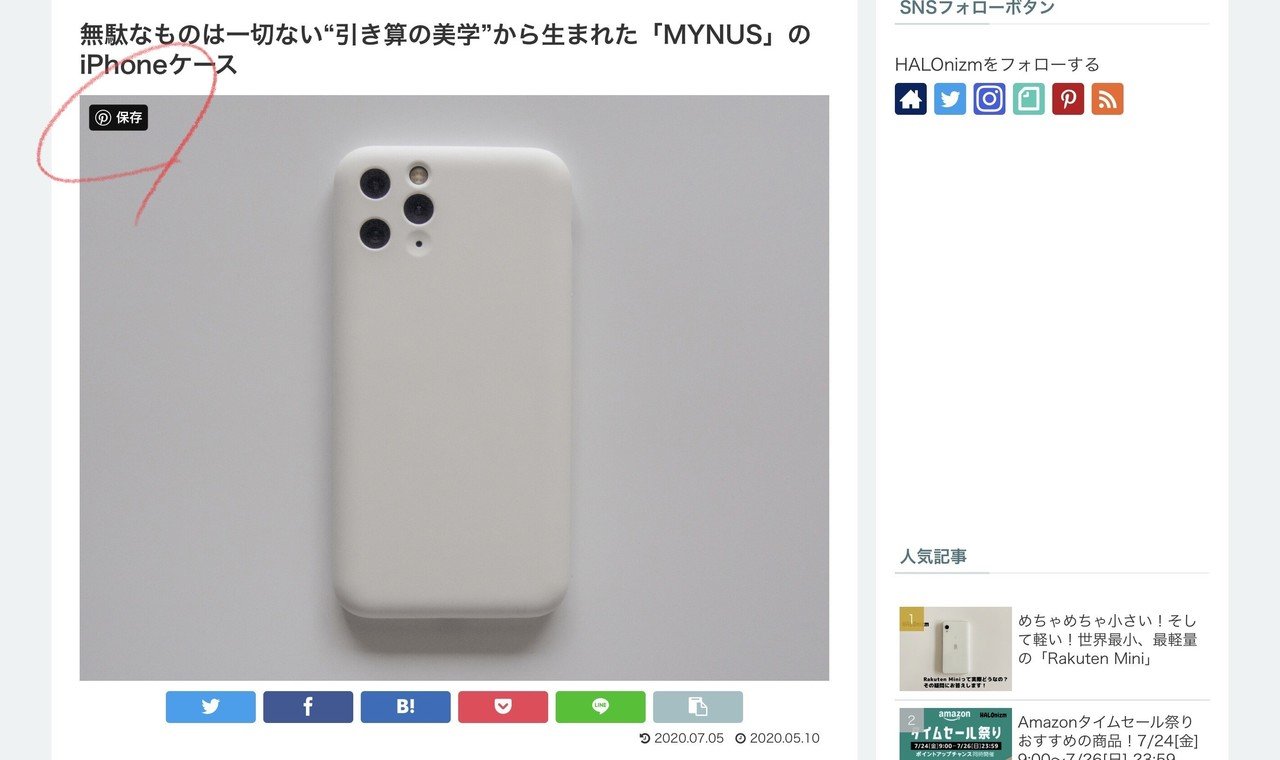Share article with the Facebook share button

308,707
